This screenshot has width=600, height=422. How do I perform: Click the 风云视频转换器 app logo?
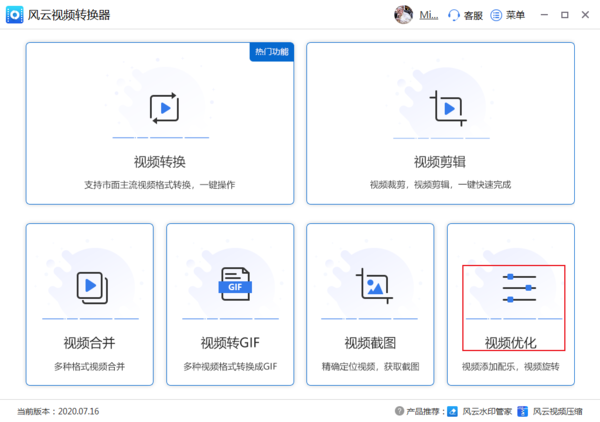[x=14, y=15]
